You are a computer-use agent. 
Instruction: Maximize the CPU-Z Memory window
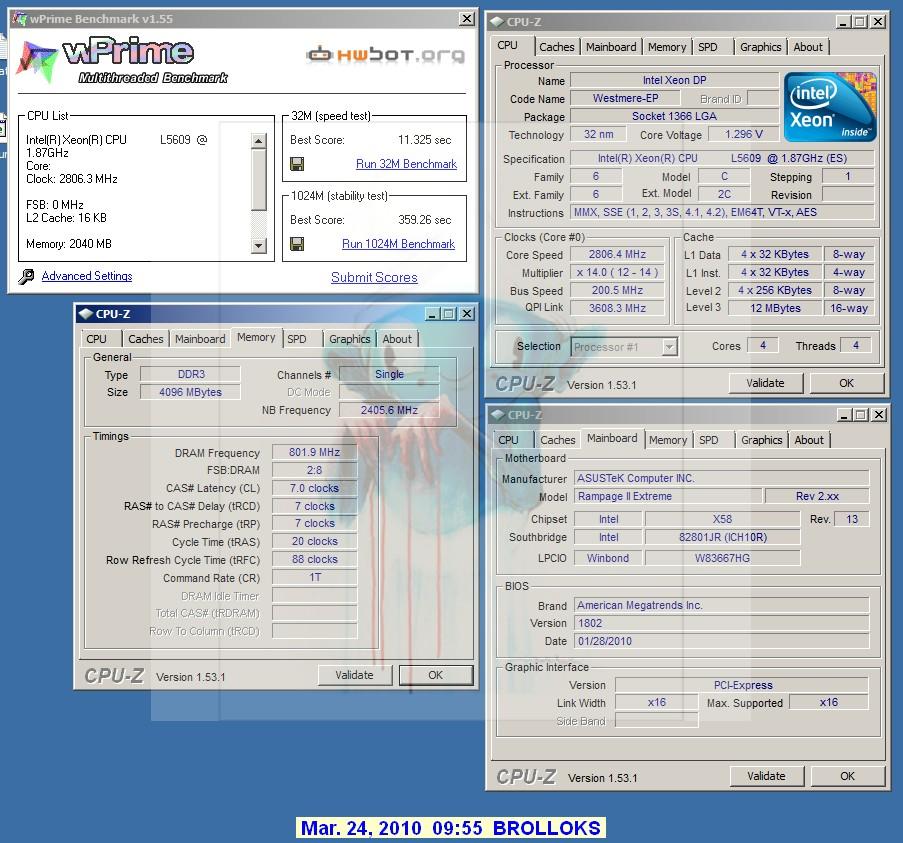(x=449, y=314)
